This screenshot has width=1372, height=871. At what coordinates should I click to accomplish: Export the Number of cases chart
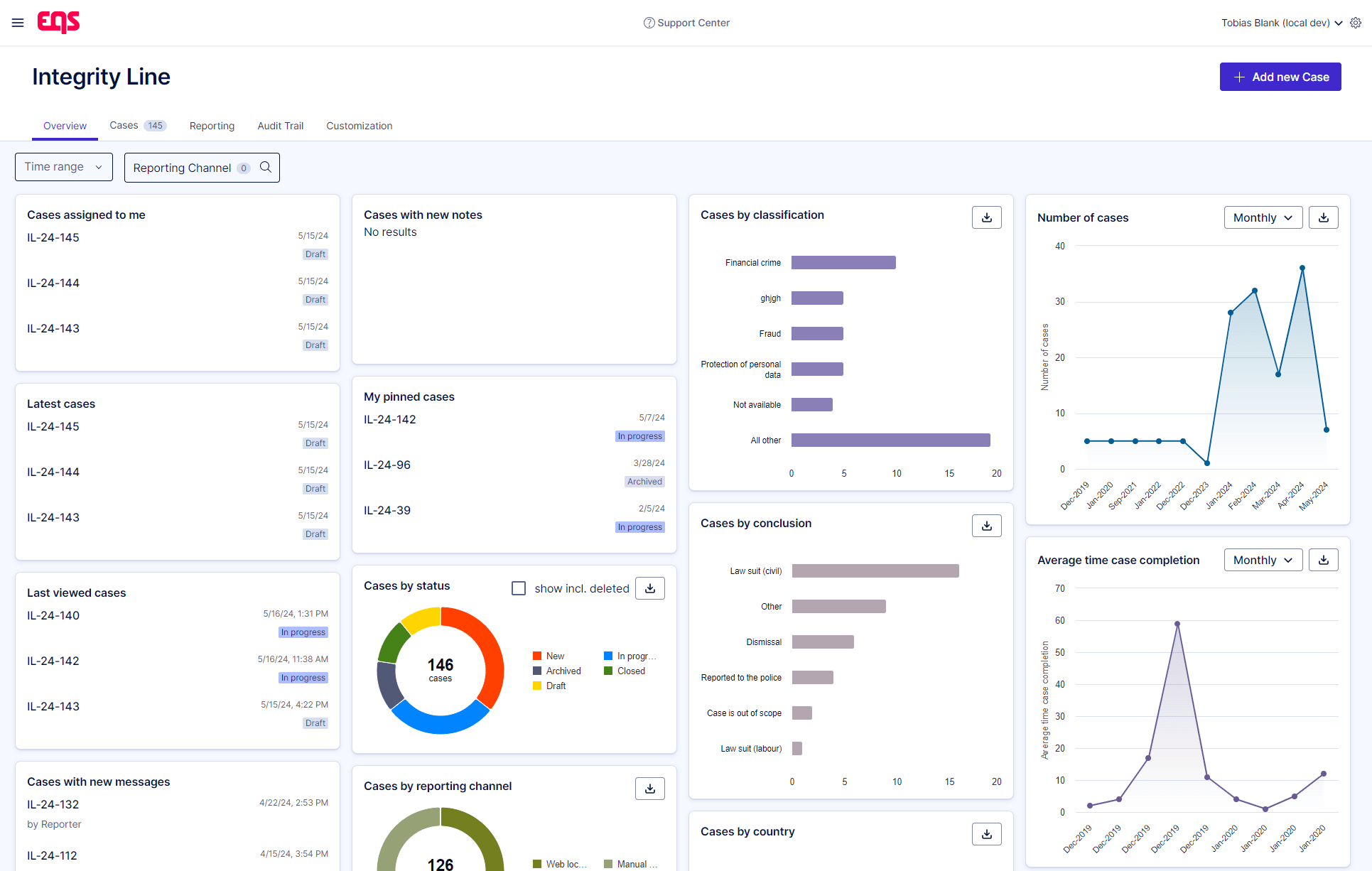(x=1323, y=217)
